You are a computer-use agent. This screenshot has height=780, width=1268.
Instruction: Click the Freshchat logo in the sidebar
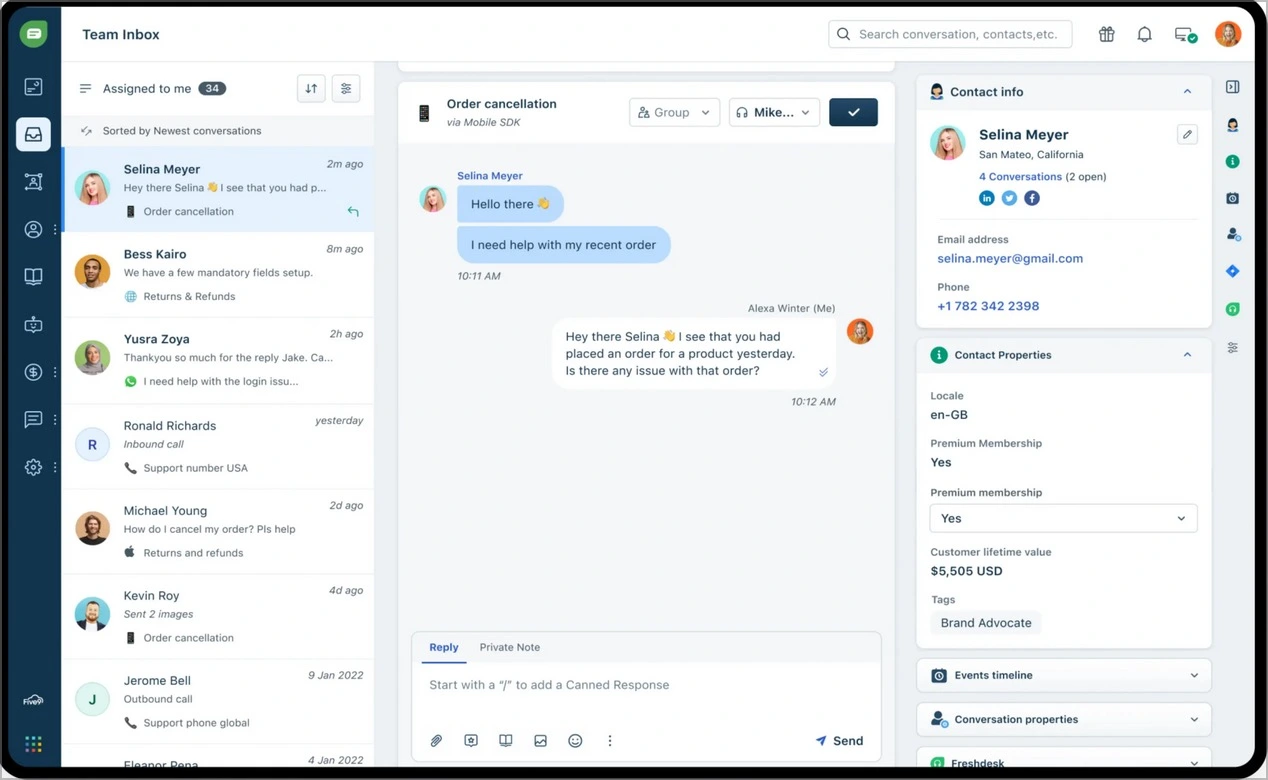point(33,34)
